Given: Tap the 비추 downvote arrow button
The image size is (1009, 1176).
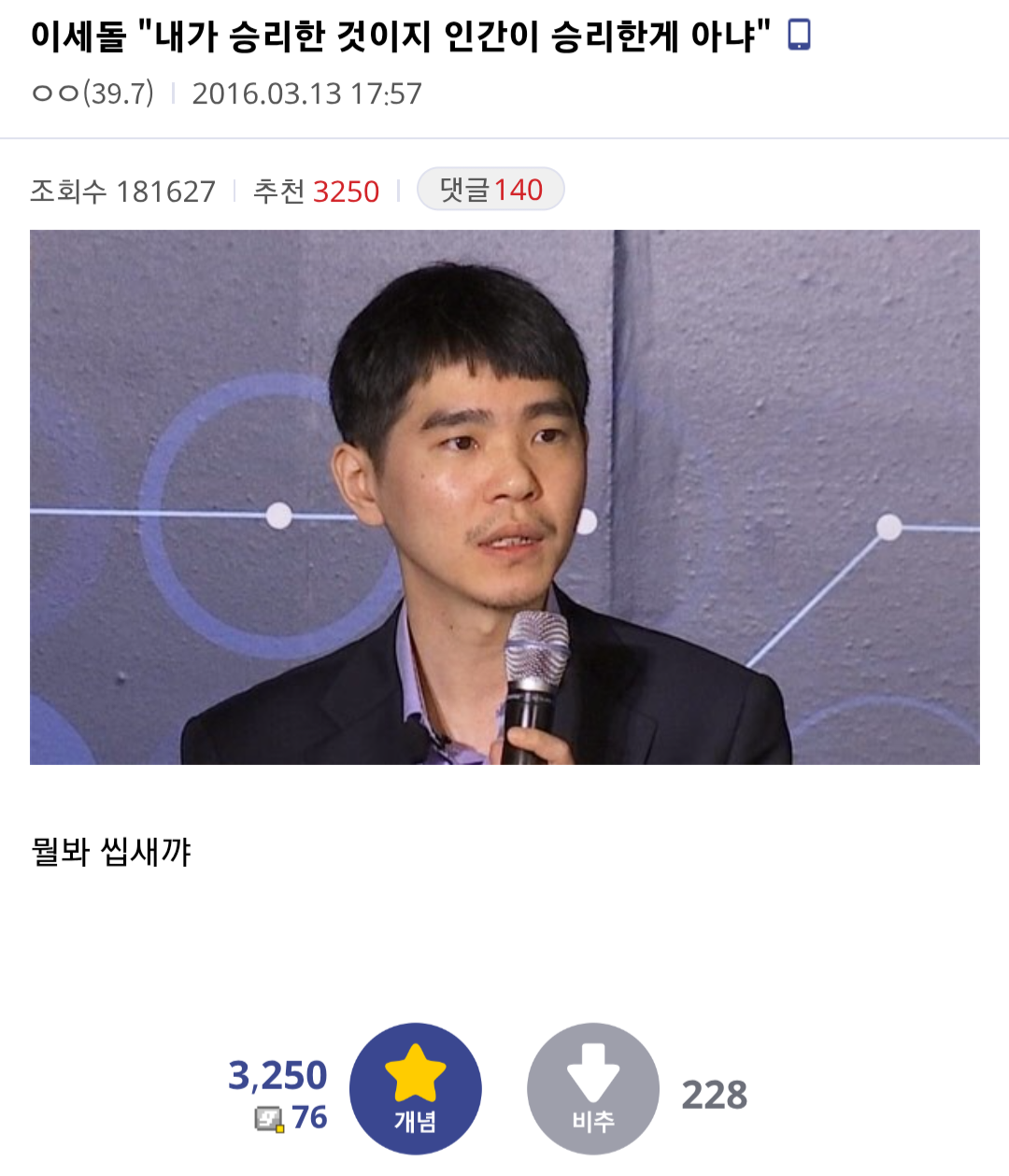Looking at the screenshot, I should coord(593,1089).
